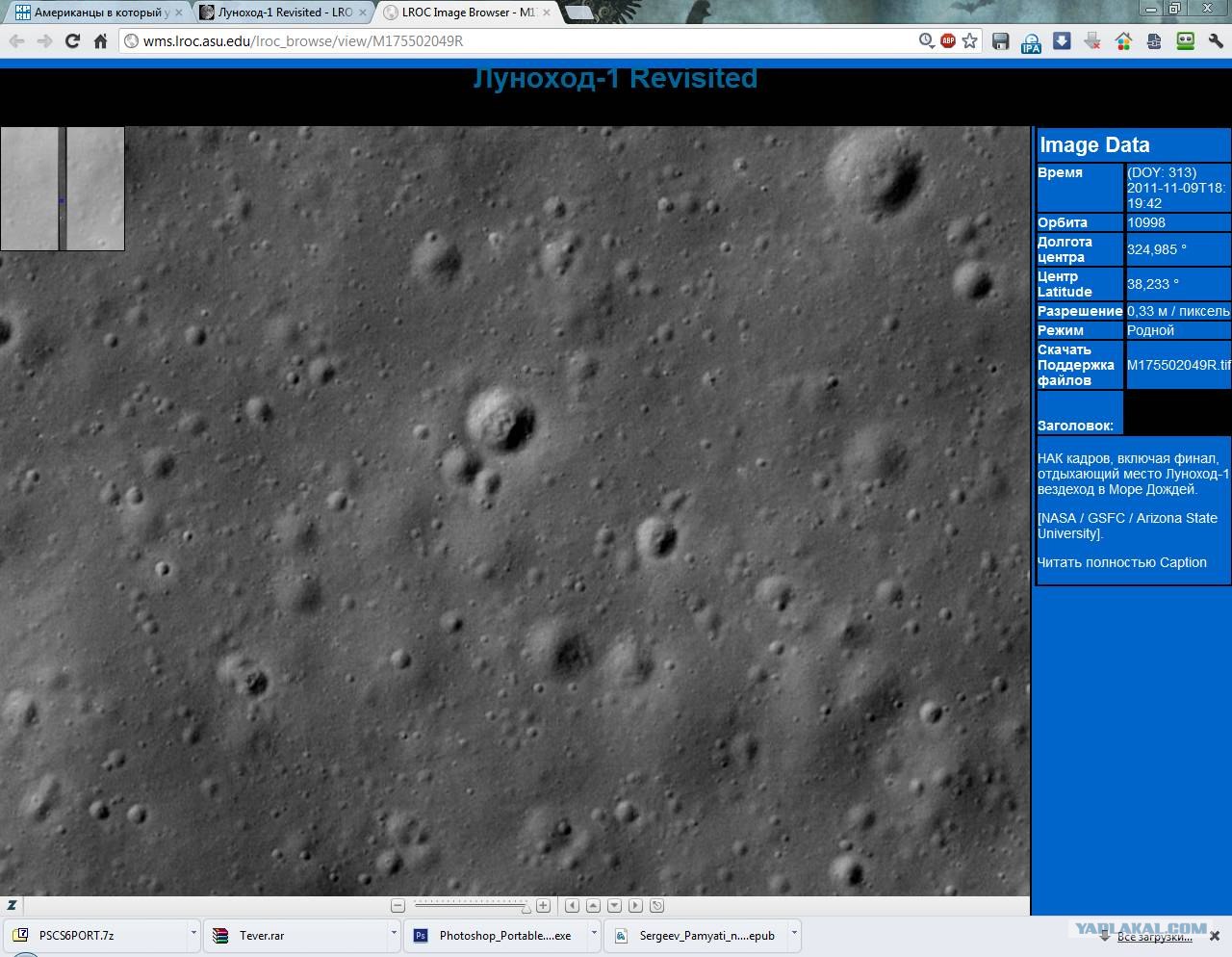Viewport: 1232px width, 957px height.
Task: Expand the PSCS6PORT.7z download options arrow
Action: coord(193,933)
